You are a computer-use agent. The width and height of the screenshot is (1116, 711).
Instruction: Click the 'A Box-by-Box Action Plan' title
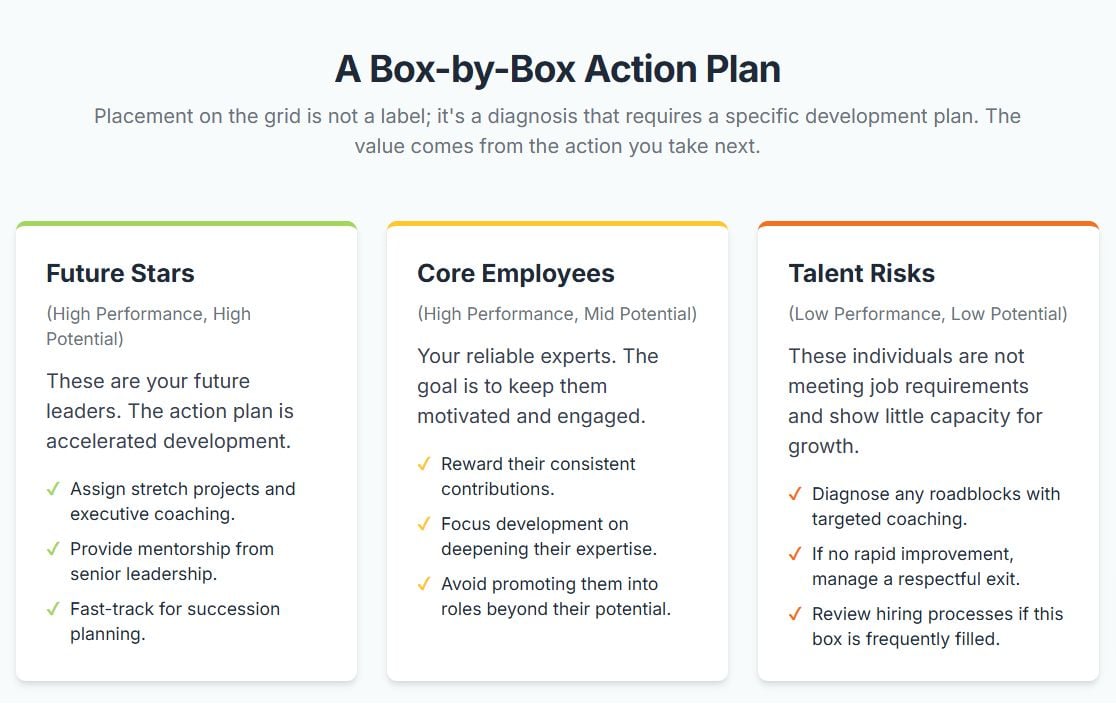coord(558,69)
